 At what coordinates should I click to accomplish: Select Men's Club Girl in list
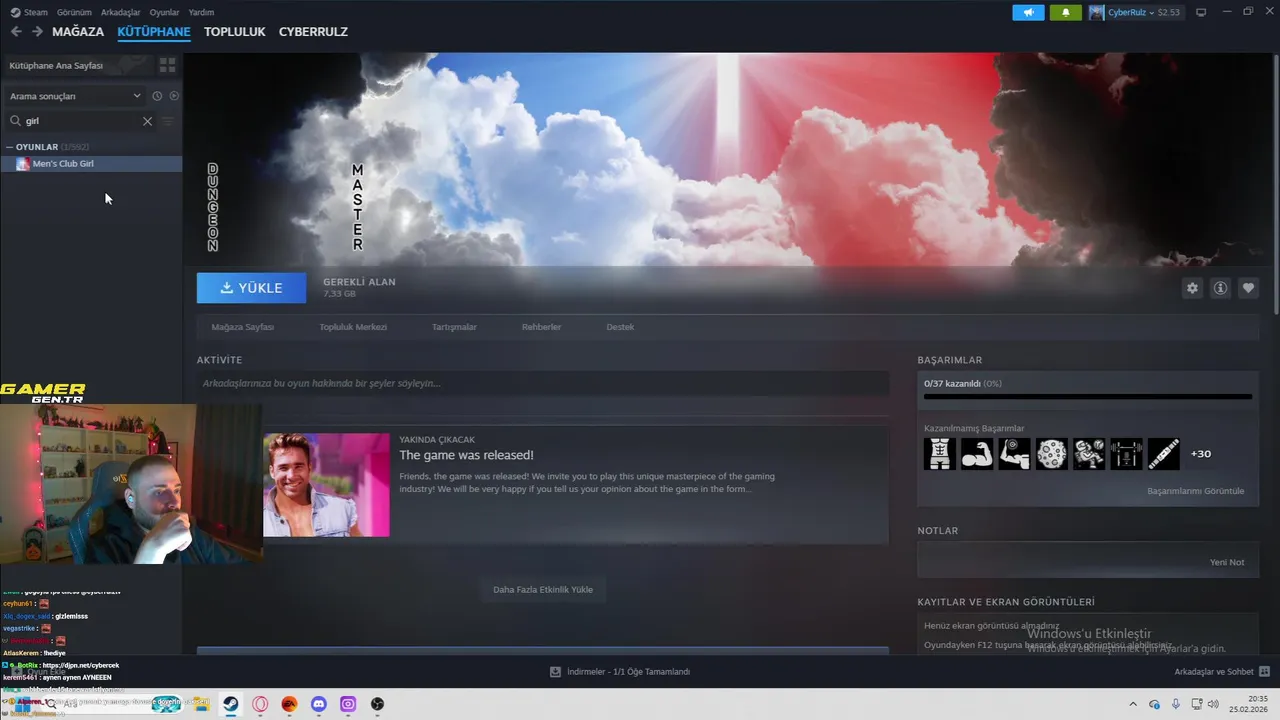point(92,164)
